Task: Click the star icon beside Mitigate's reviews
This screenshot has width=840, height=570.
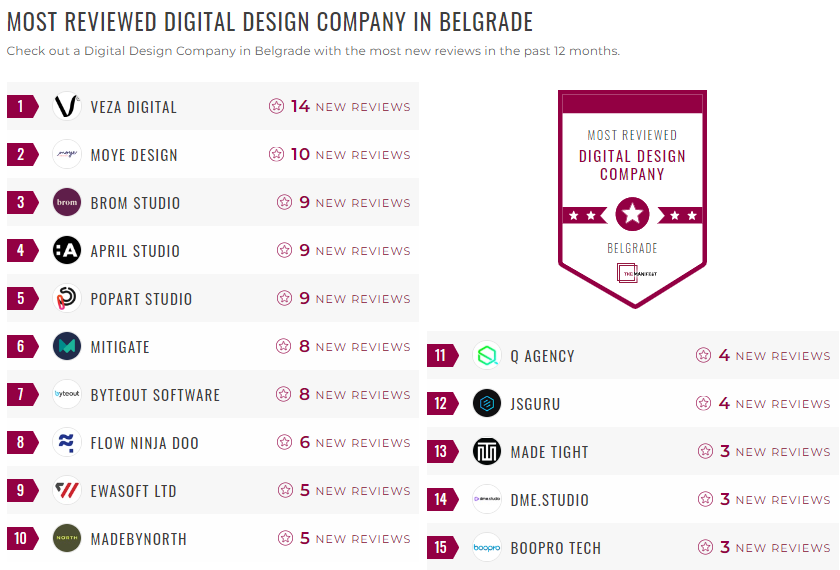Action: pos(284,347)
